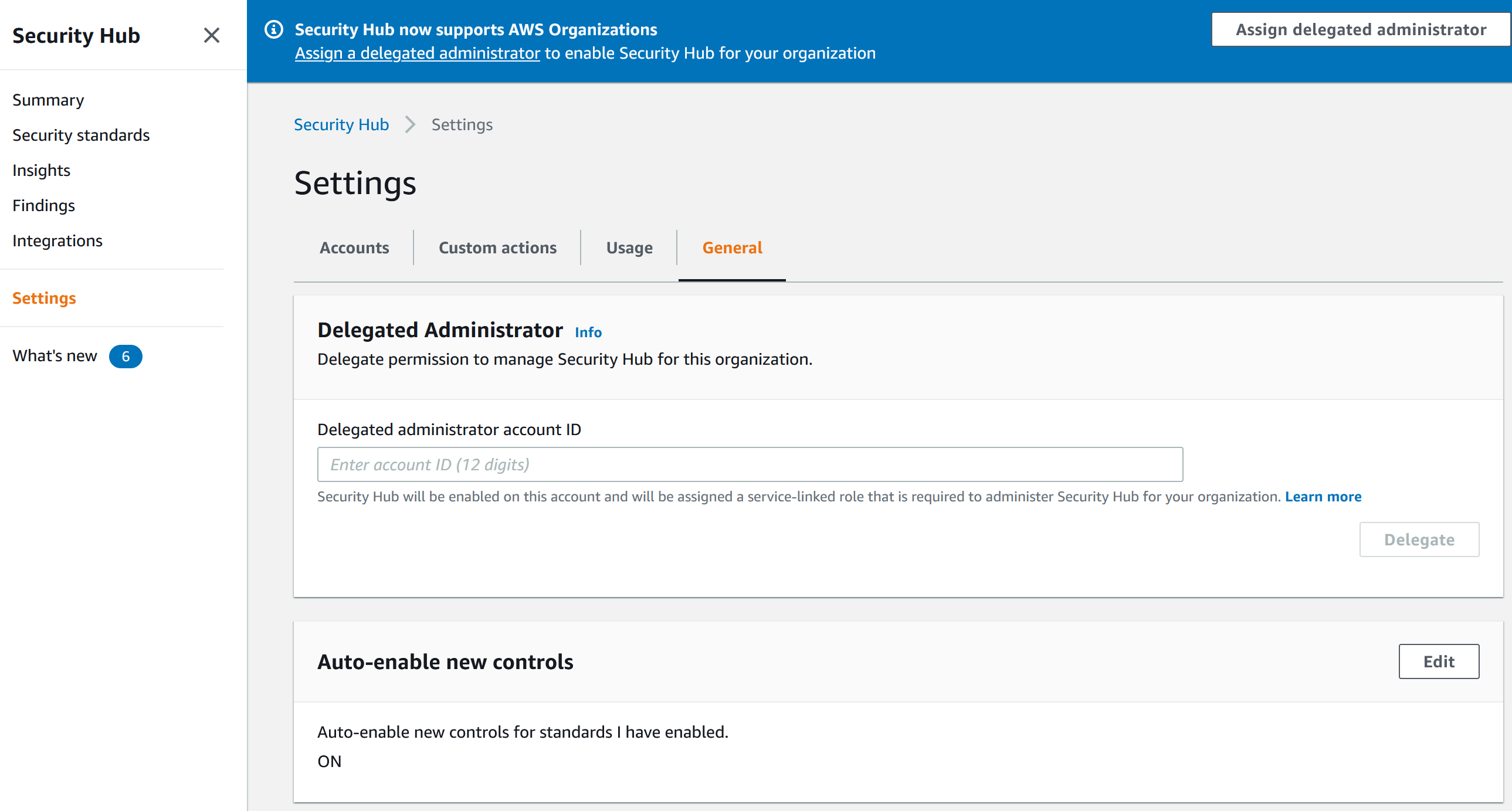
Task: Click the ON status under Auto-enable controls
Action: [329, 761]
